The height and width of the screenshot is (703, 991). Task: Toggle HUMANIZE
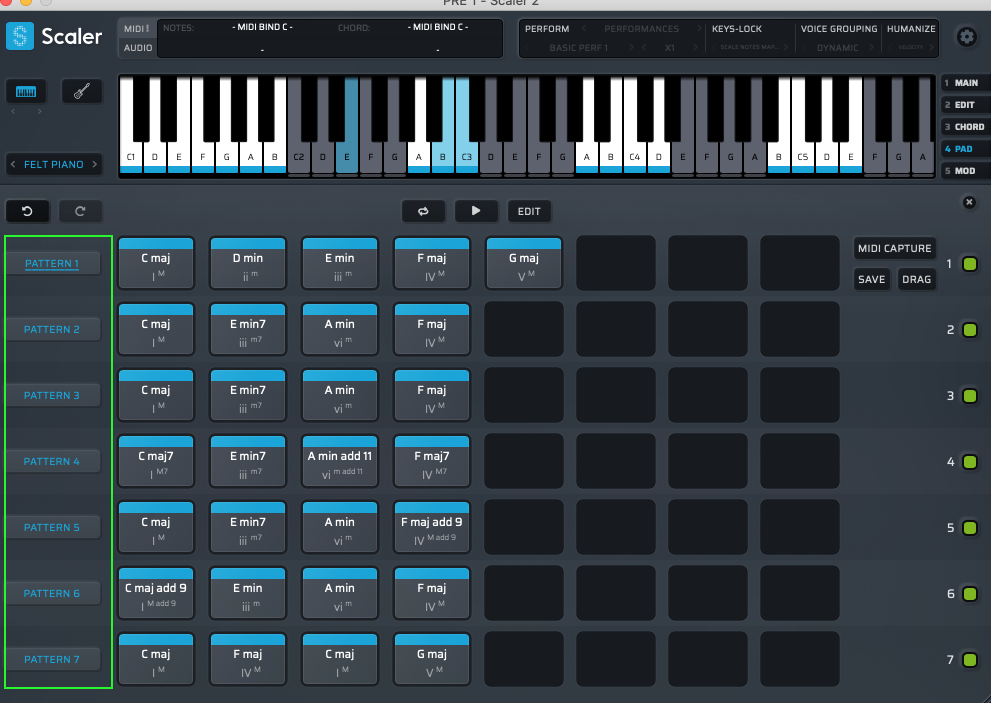coord(911,29)
